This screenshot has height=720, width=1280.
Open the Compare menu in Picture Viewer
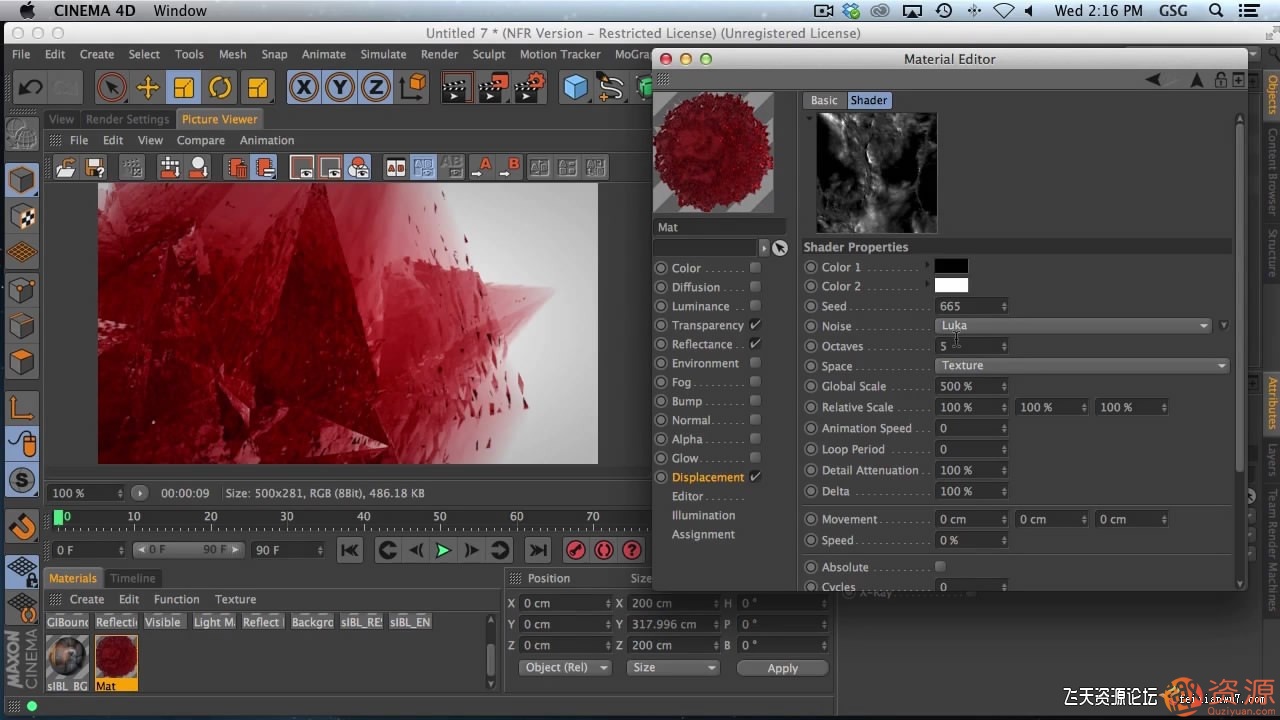pyautogui.click(x=200, y=140)
